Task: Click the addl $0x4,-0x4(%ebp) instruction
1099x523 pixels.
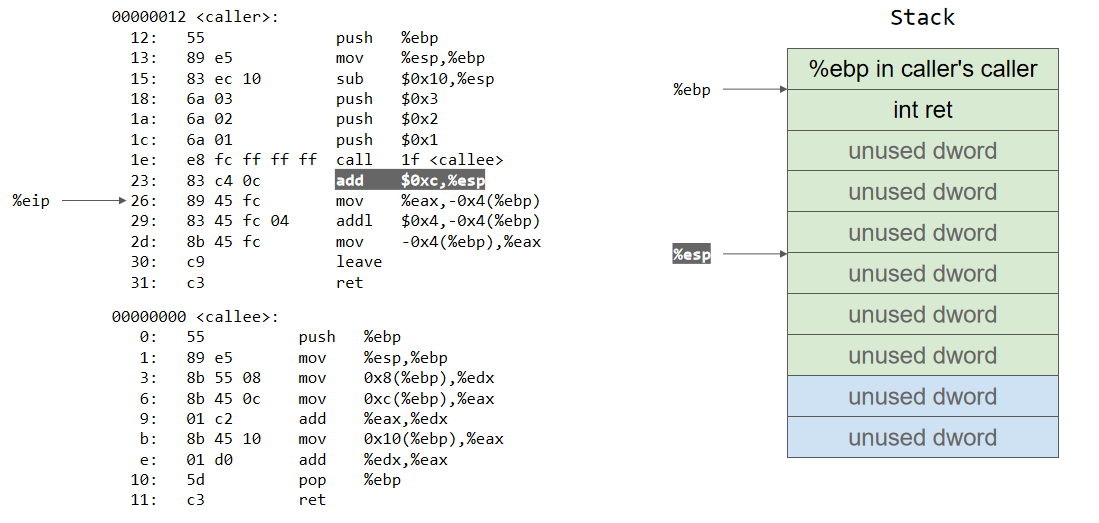Action: [437, 221]
